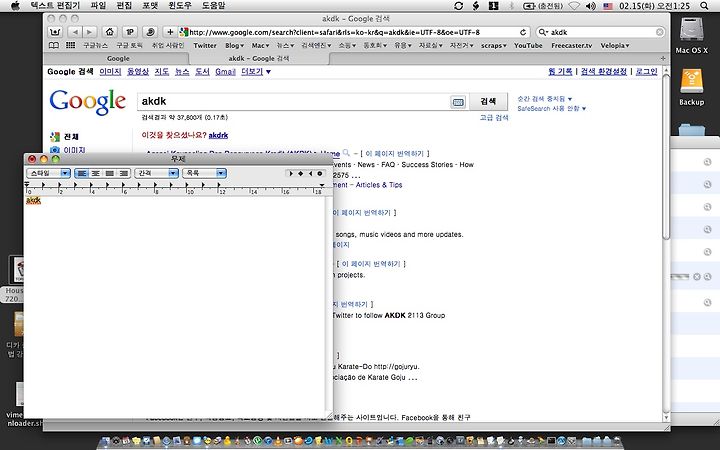The width and height of the screenshot is (720, 450).
Task: Click the Google search input containing akdk
Action: click(294, 101)
